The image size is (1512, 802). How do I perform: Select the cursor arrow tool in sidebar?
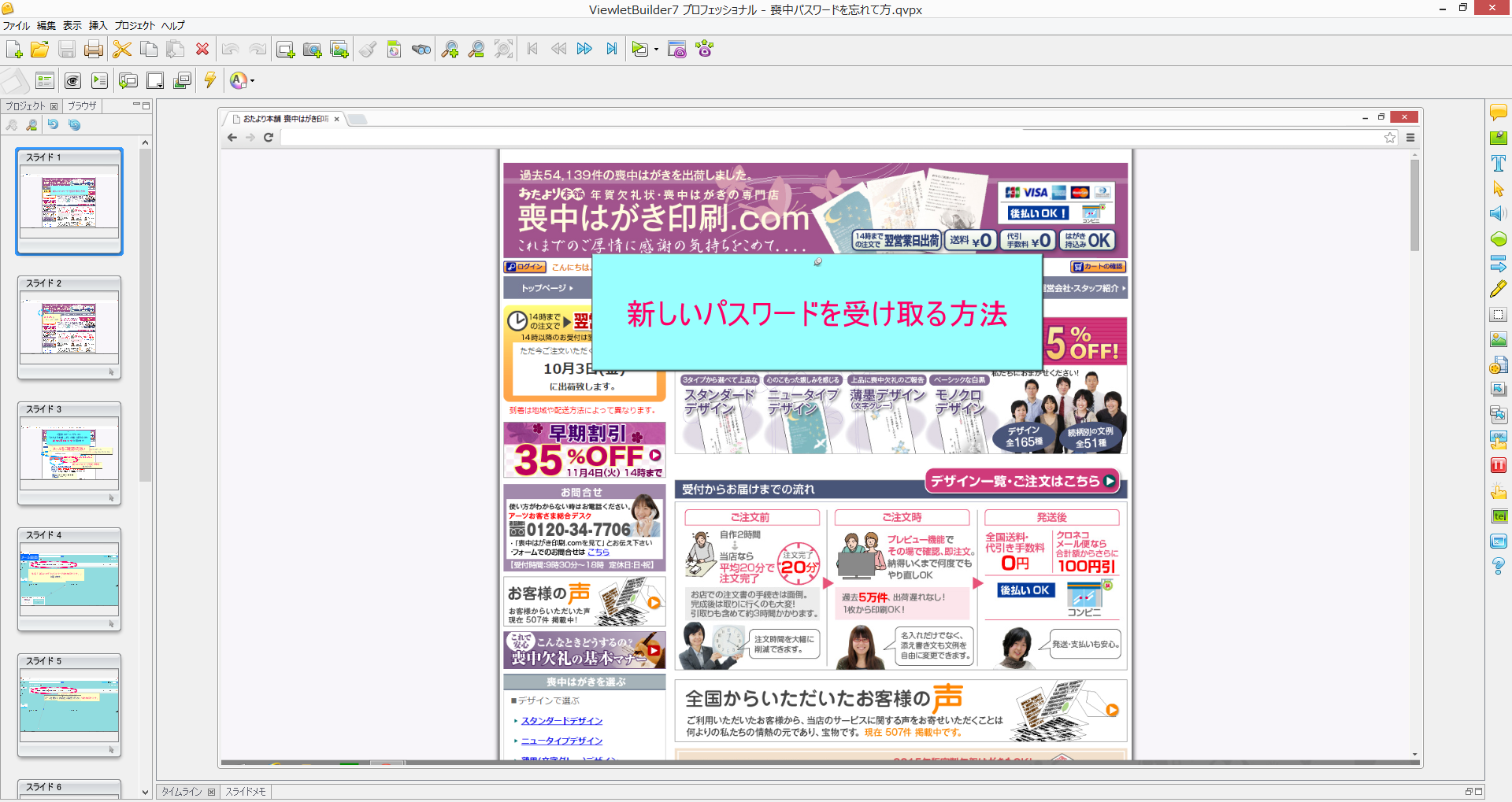pyautogui.click(x=1499, y=188)
